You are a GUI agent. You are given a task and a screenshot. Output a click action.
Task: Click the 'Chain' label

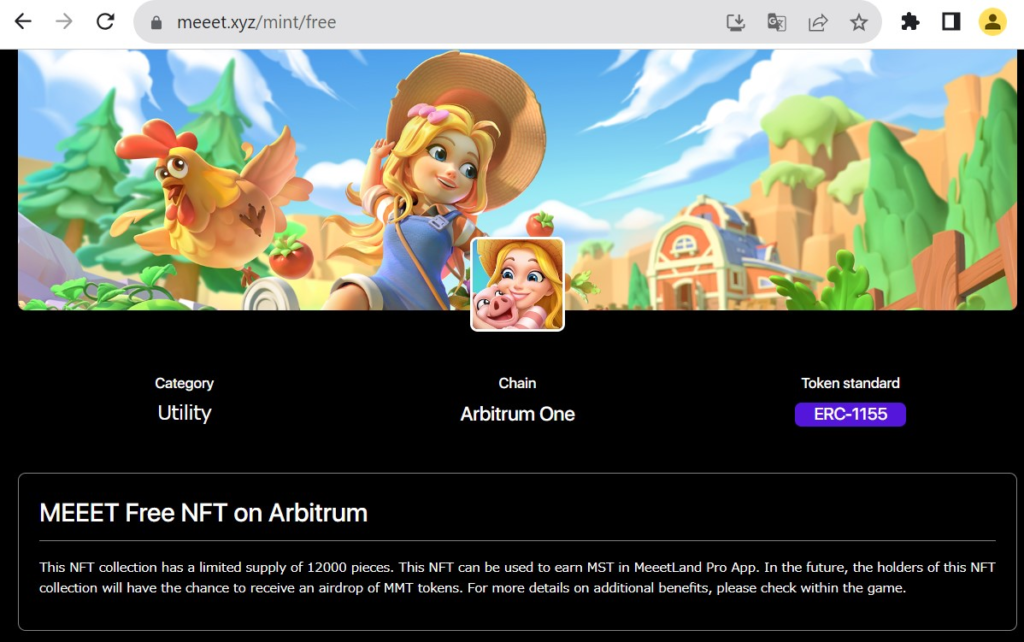click(517, 383)
